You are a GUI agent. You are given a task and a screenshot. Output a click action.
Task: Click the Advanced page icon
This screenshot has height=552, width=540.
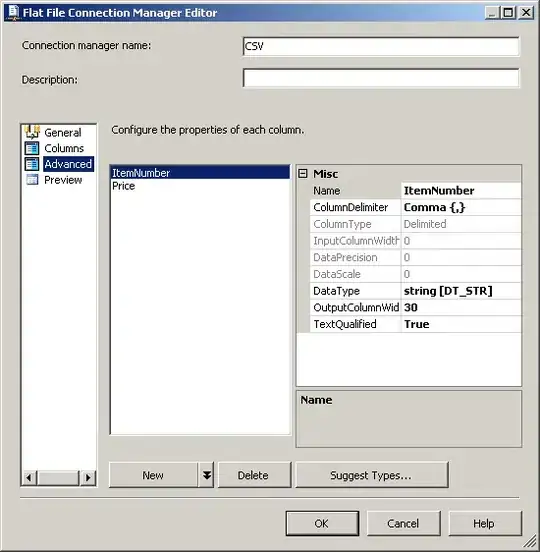(32, 164)
